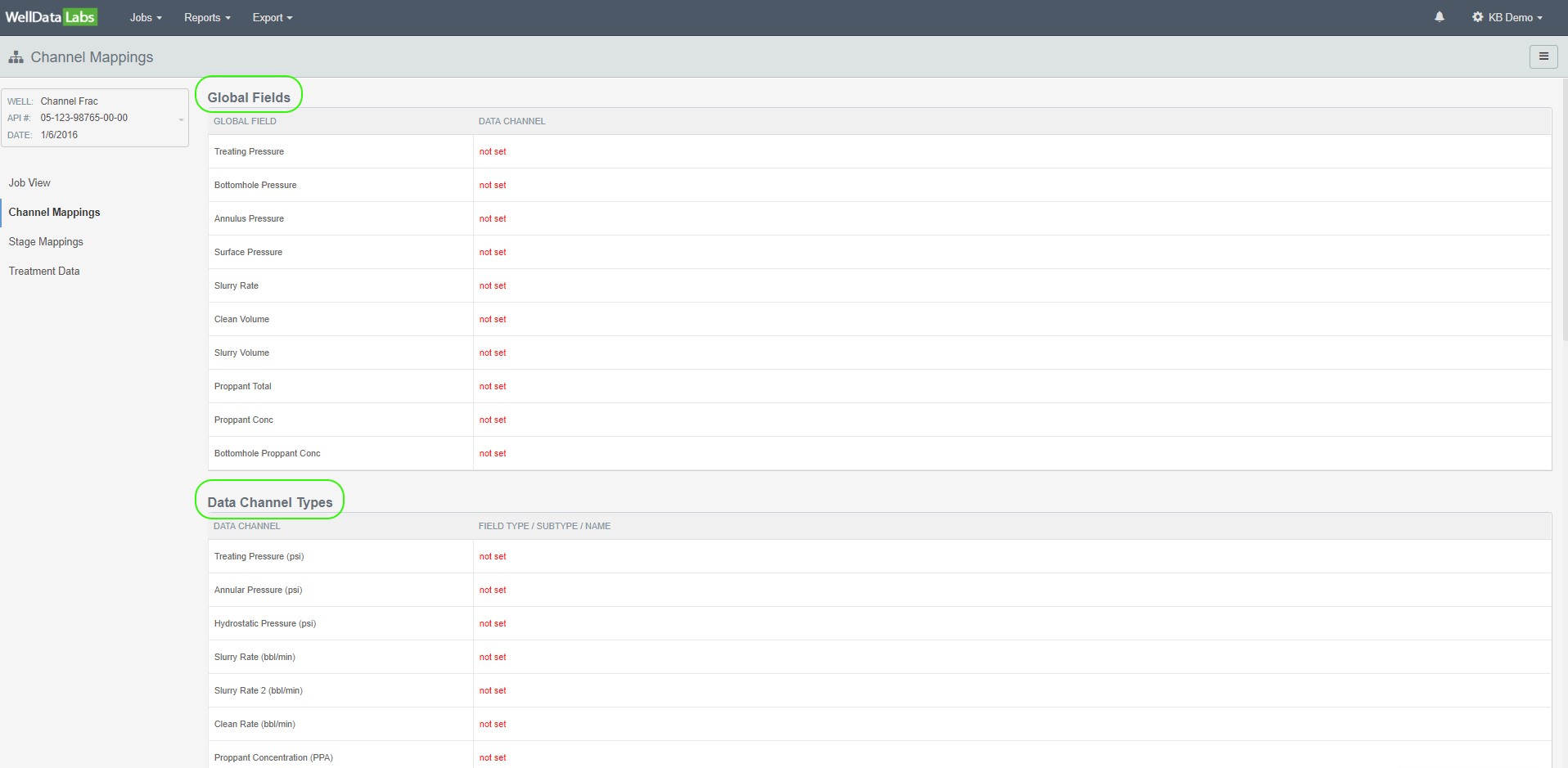Set field type for Slurry Rate 2 (bbl/min)

pyautogui.click(x=493, y=690)
